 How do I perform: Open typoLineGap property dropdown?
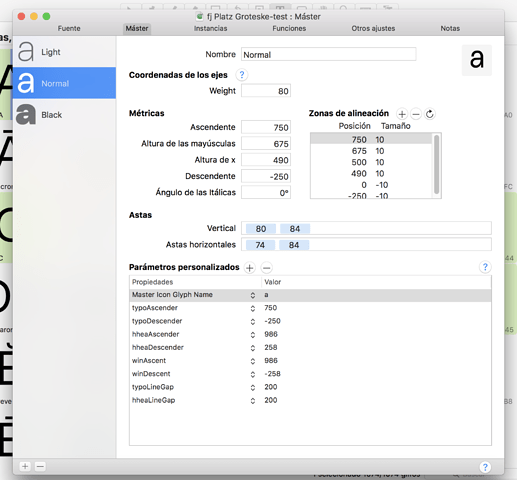[253, 387]
